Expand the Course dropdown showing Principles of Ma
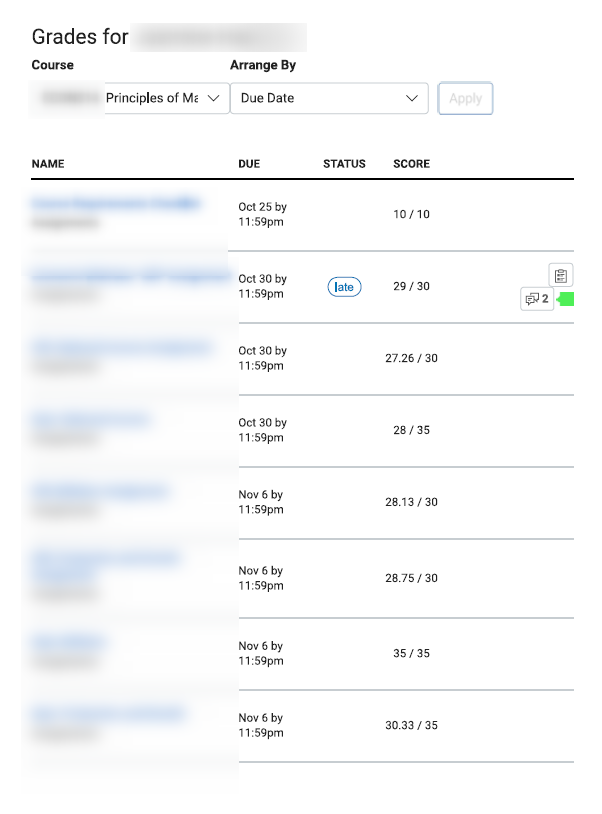Screen dimensions: 602x814 click(130, 98)
